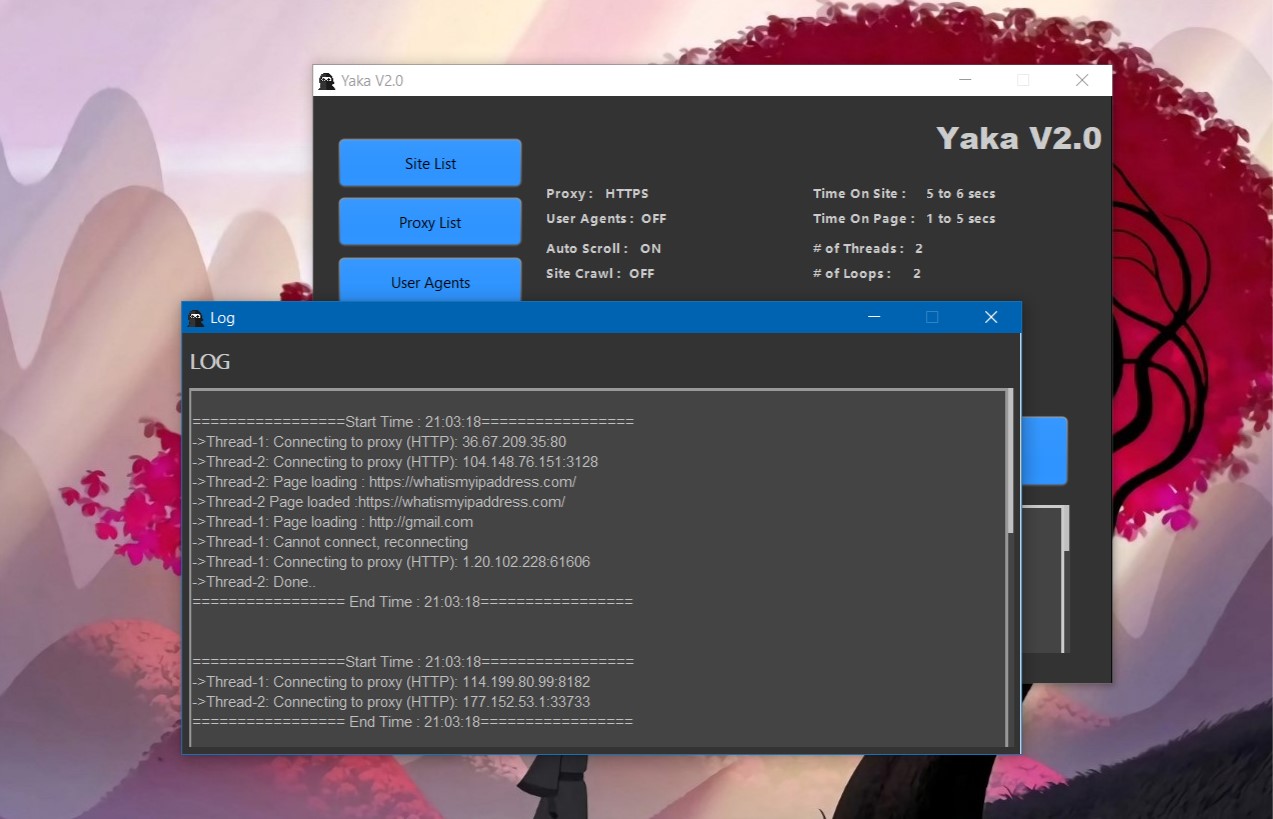
Task: Click the first whatismyipaddress.com URL log line
Action: coord(384,482)
